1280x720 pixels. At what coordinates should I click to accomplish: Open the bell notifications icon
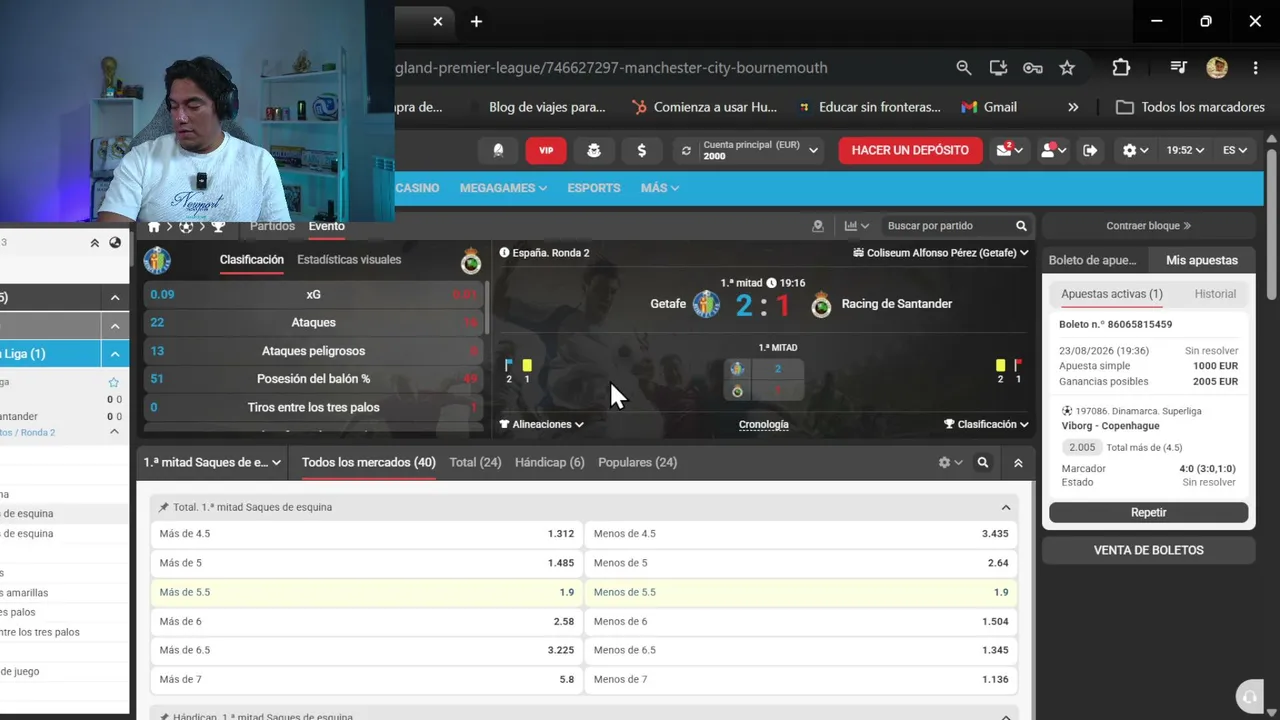click(x=498, y=150)
